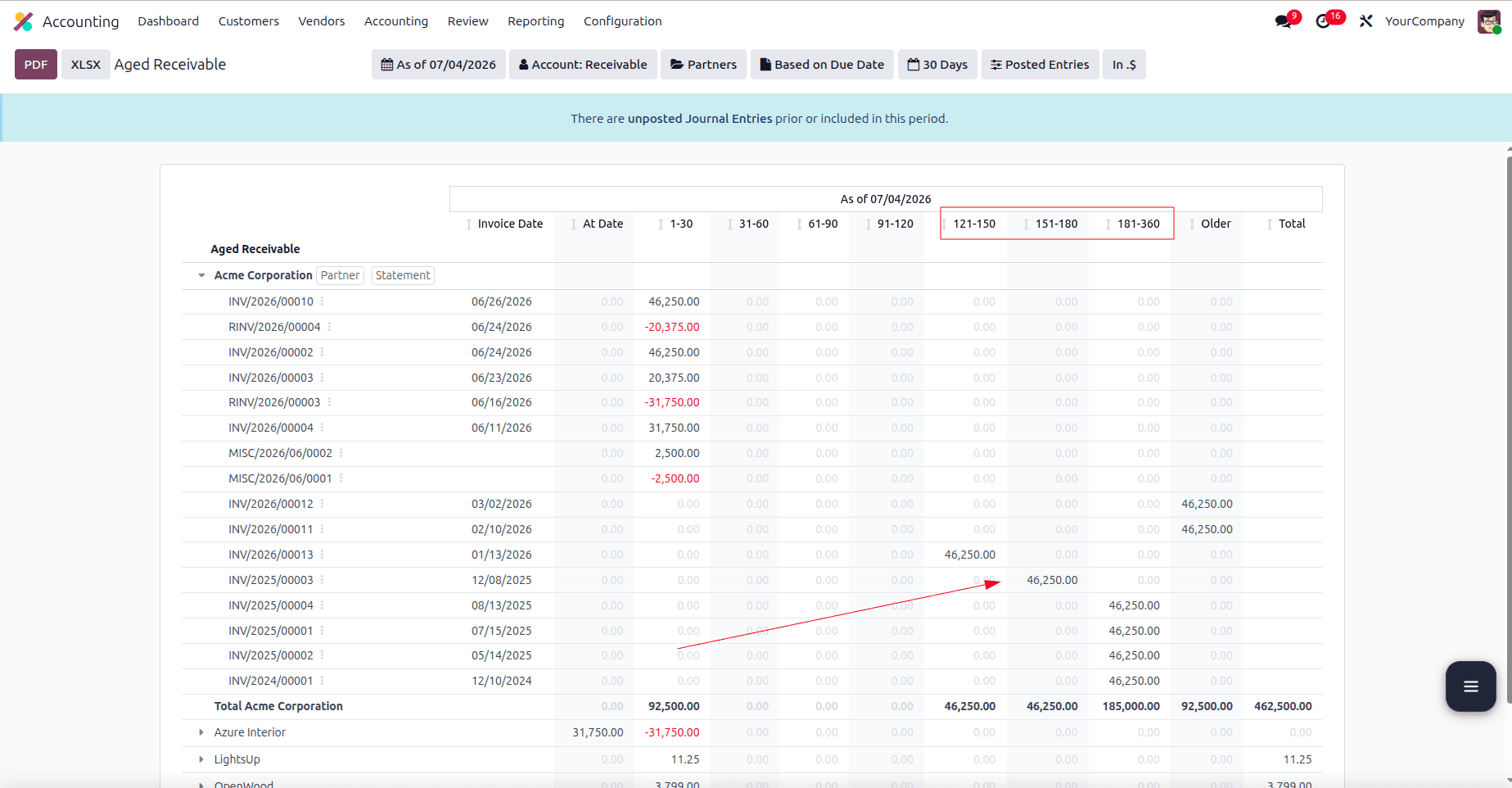
Task: Open the Accounting top menu item
Action: click(396, 21)
